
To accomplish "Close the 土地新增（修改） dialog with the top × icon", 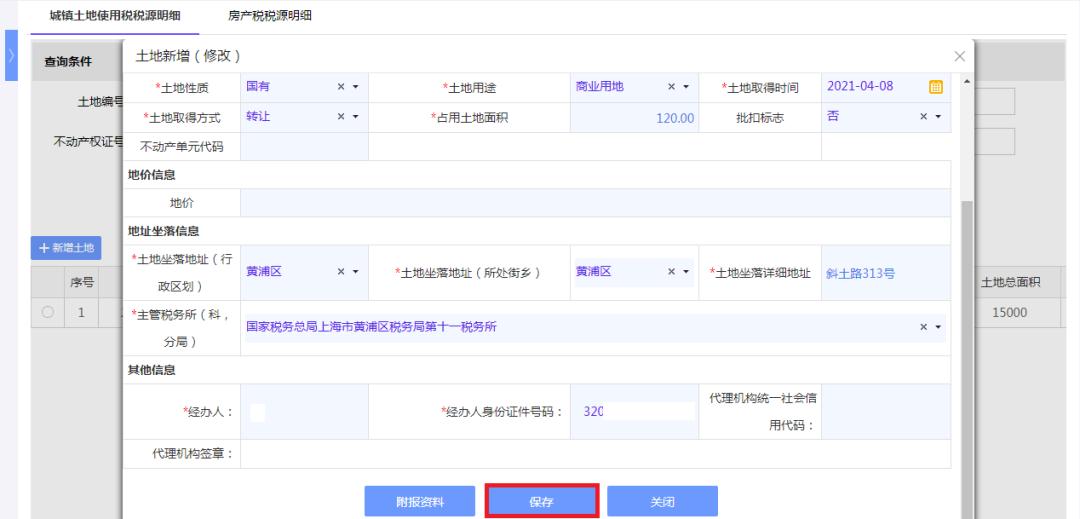I will (x=959, y=55).
